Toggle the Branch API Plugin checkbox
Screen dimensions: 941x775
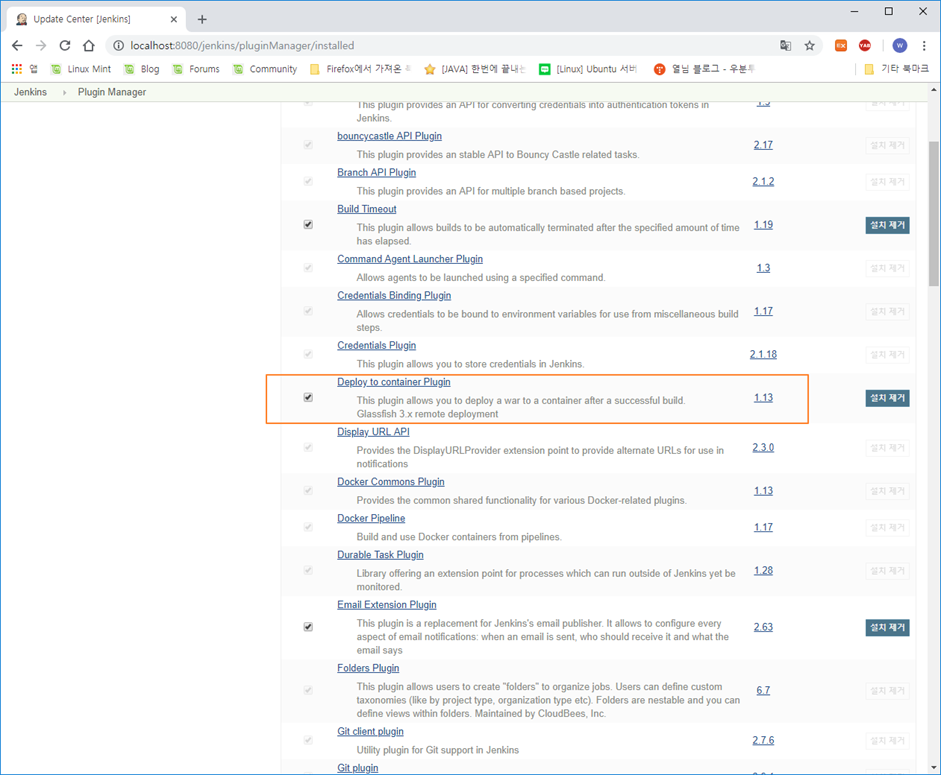308,181
